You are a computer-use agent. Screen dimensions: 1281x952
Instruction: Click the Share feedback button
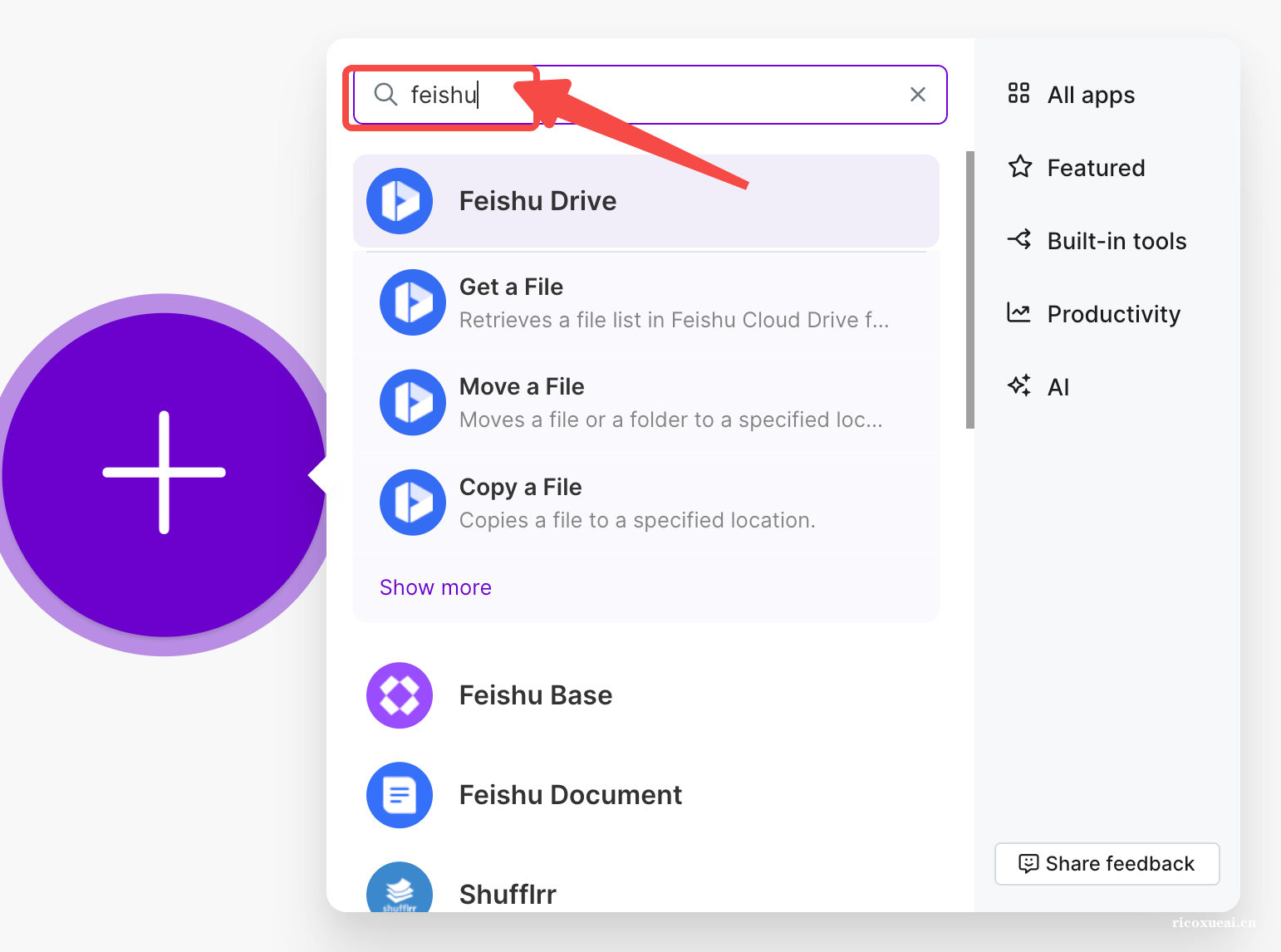tap(1107, 864)
